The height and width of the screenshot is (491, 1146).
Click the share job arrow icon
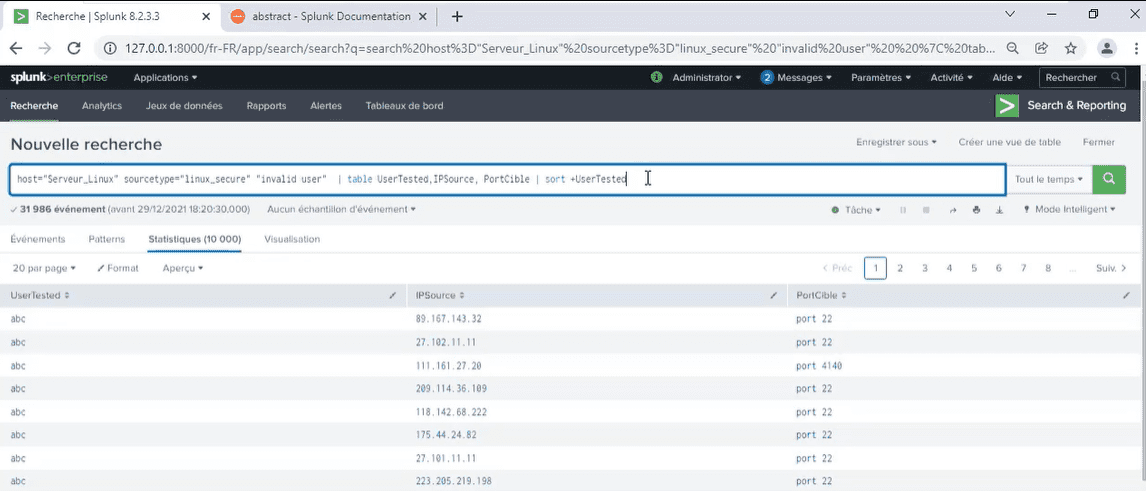coord(952,210)
